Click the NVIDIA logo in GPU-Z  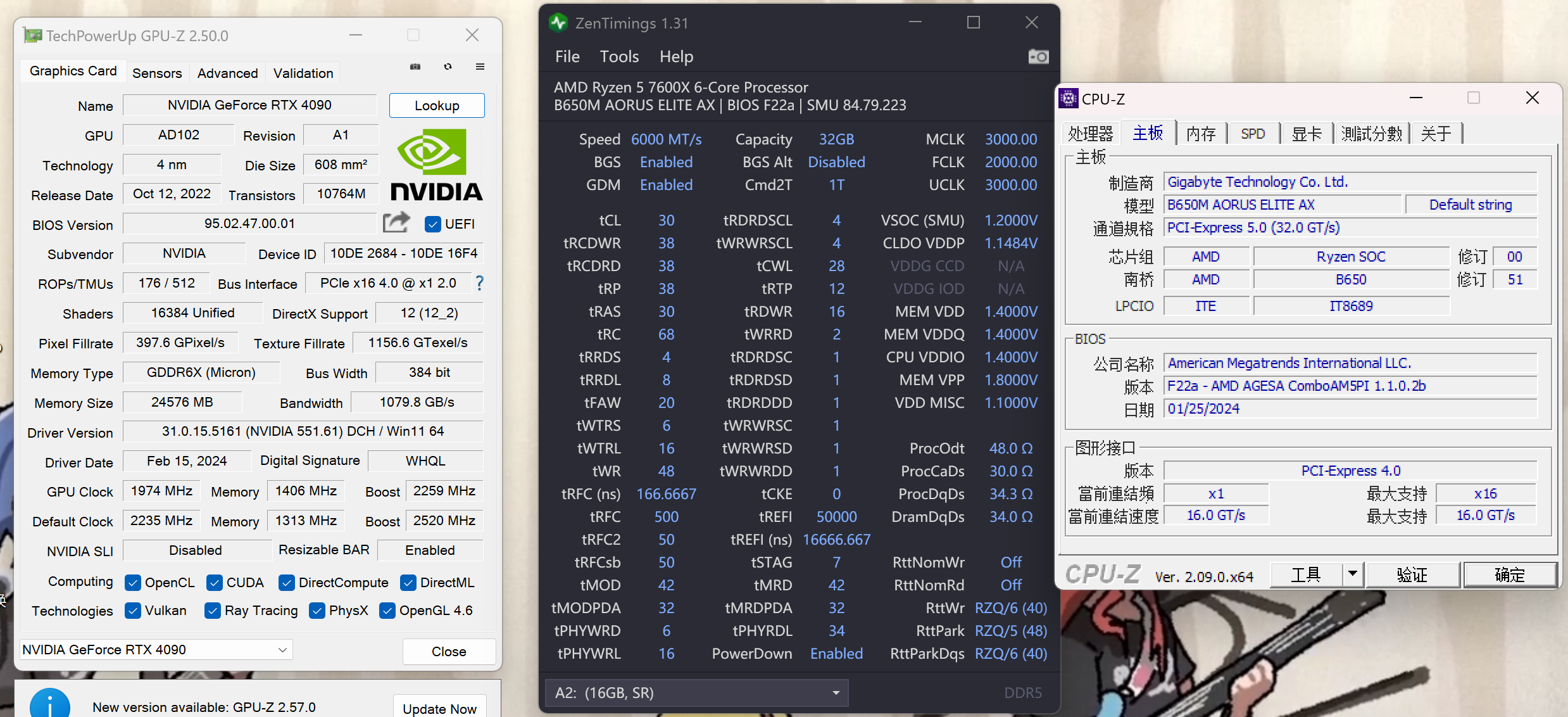pos(433,163)
